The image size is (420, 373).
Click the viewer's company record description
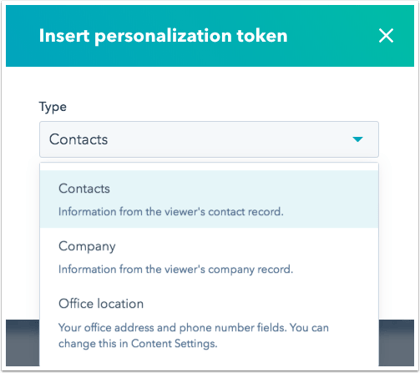[x=176, y=269]
